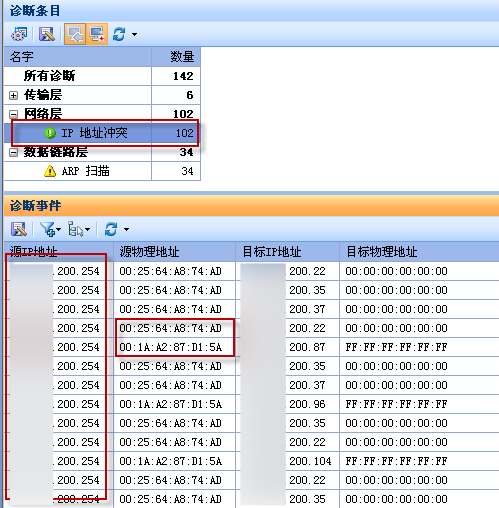
Task: Sort by the 源物理地址 column header
Action: coord(174,252)
